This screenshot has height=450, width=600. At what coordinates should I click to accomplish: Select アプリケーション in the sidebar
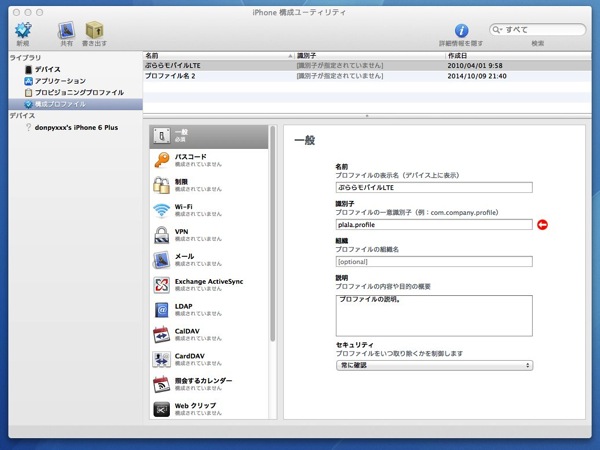tap(55, 81)
